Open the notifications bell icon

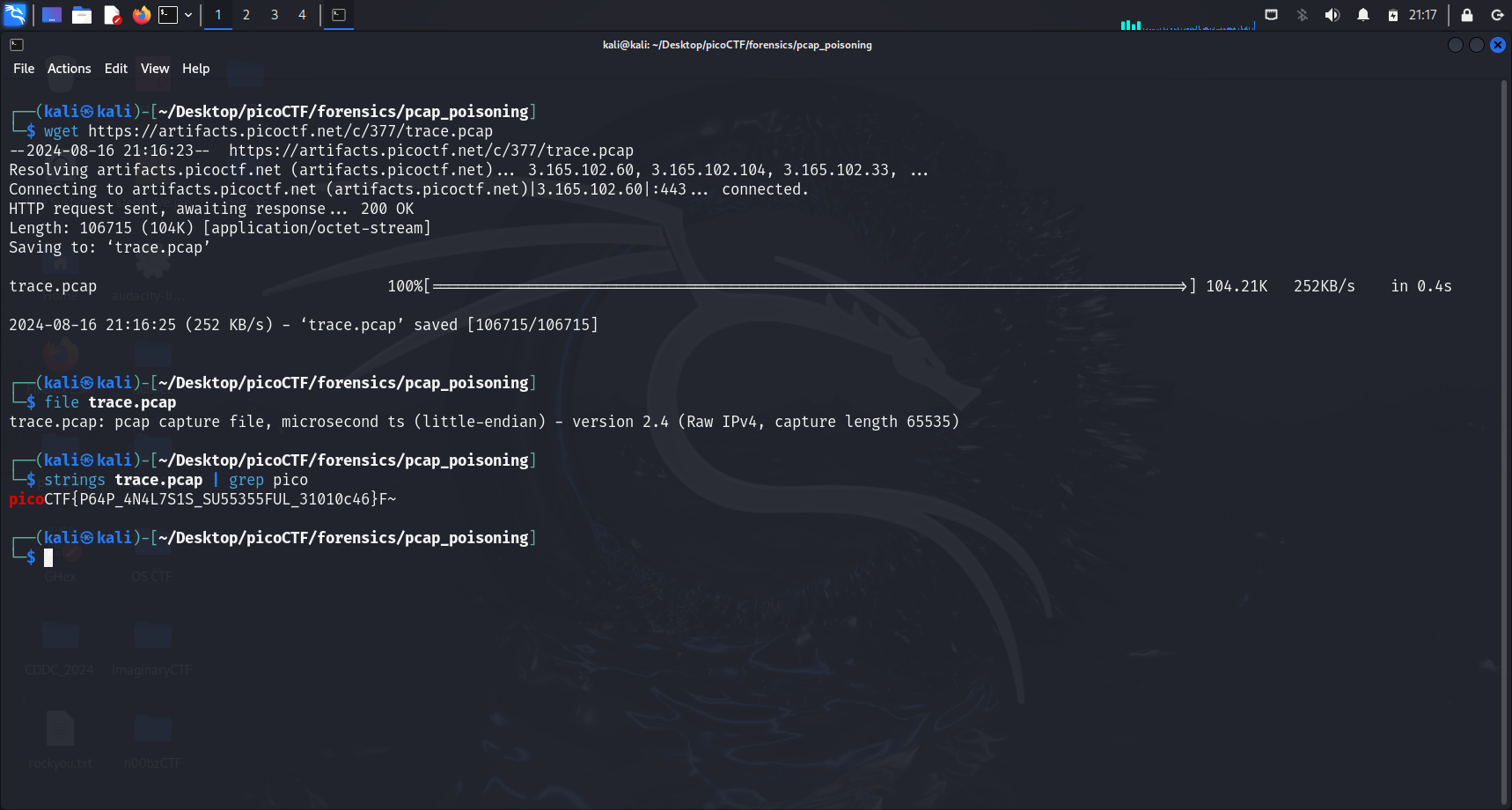point(1362,15)
